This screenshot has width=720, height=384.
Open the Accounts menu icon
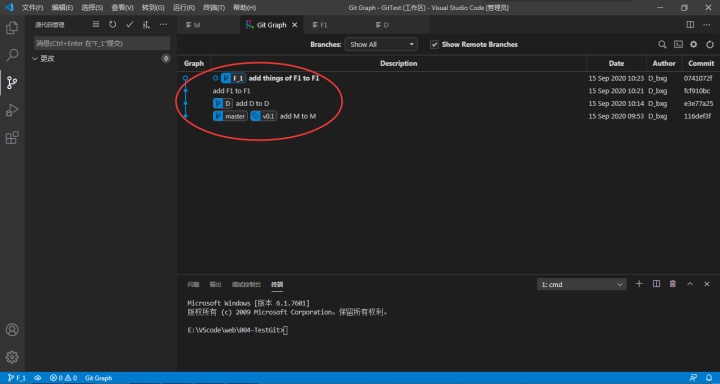click(12, 330)
